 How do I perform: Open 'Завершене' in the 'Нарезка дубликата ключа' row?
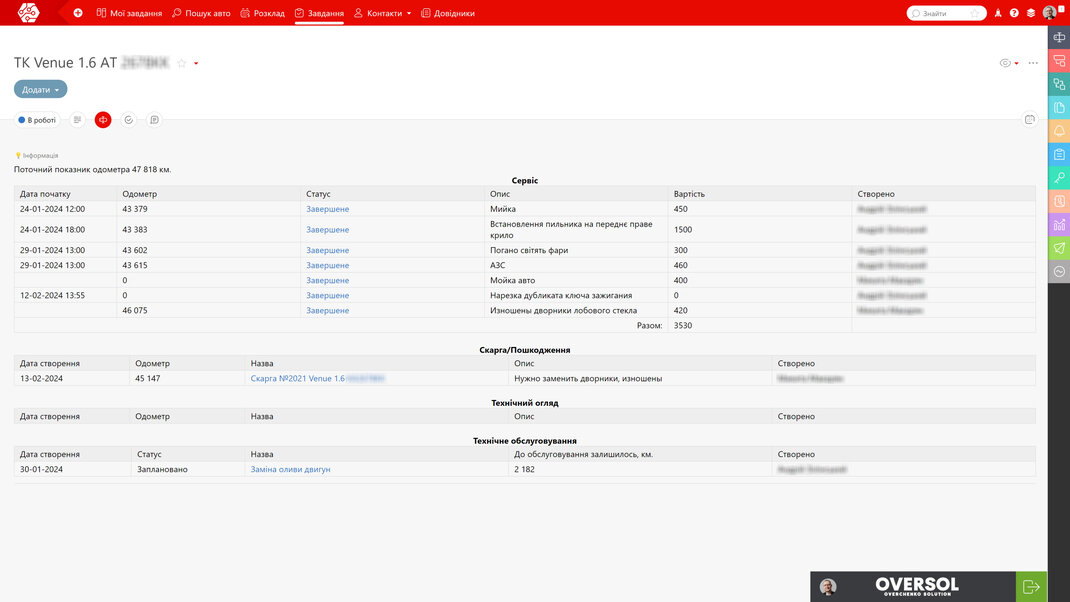[x=328, y=295]
